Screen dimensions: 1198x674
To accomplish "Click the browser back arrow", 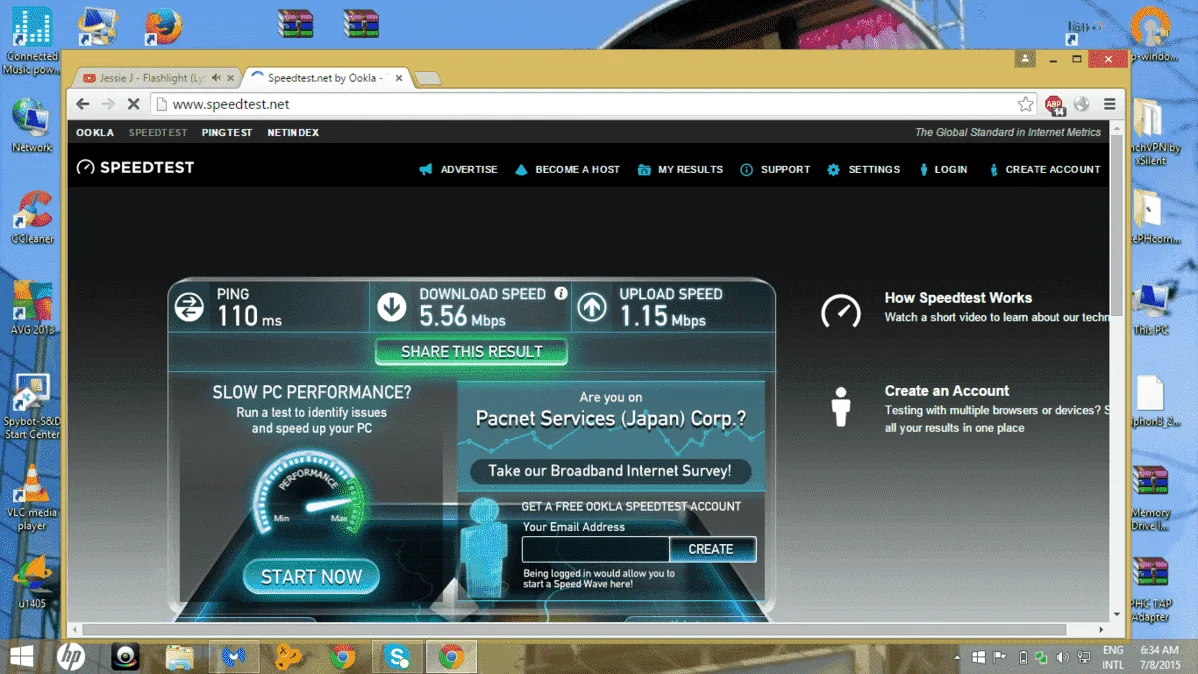I will (x=83, y=104).
